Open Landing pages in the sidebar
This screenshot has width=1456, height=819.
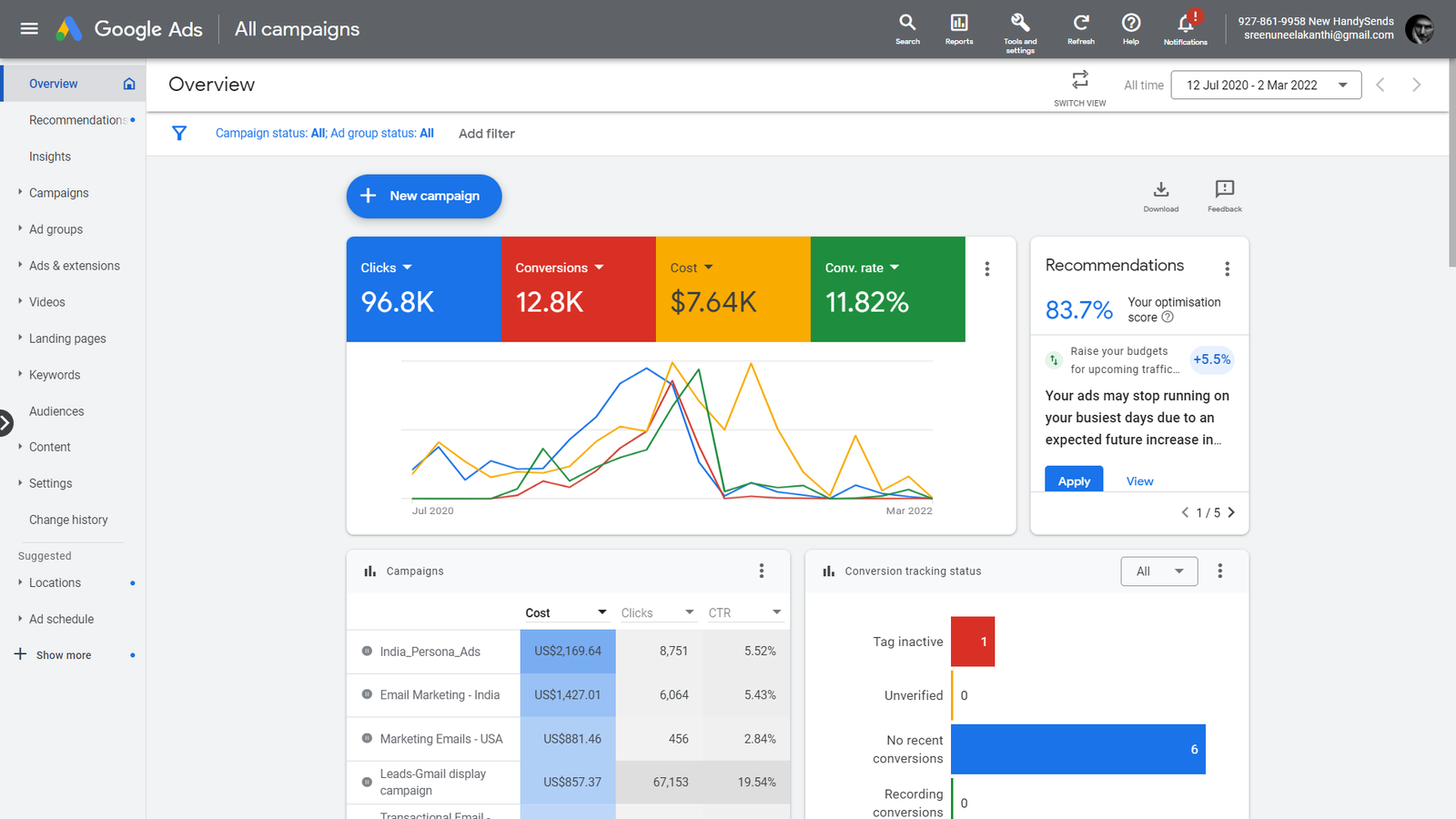coord(67,339)
